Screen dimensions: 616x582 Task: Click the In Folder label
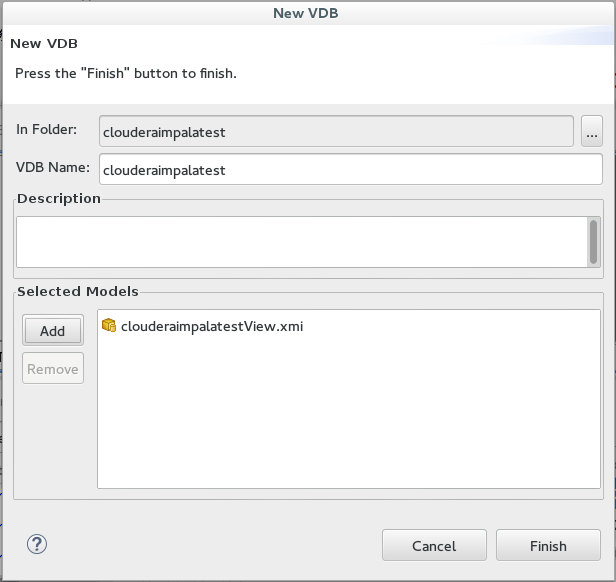coord(46,129)
